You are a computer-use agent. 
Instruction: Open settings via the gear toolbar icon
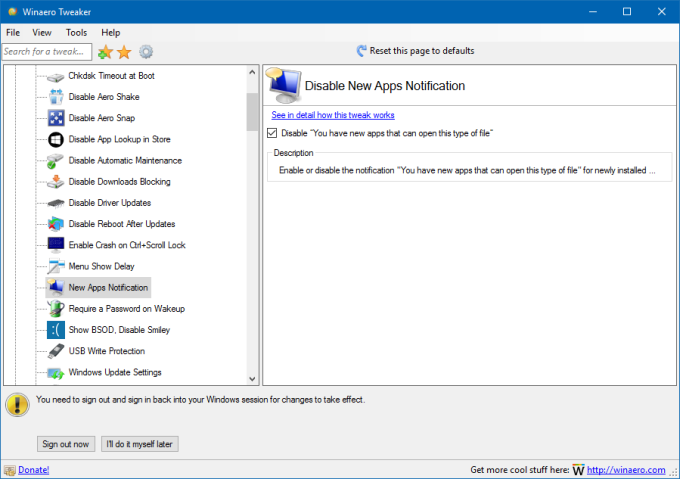coord(146,52)
